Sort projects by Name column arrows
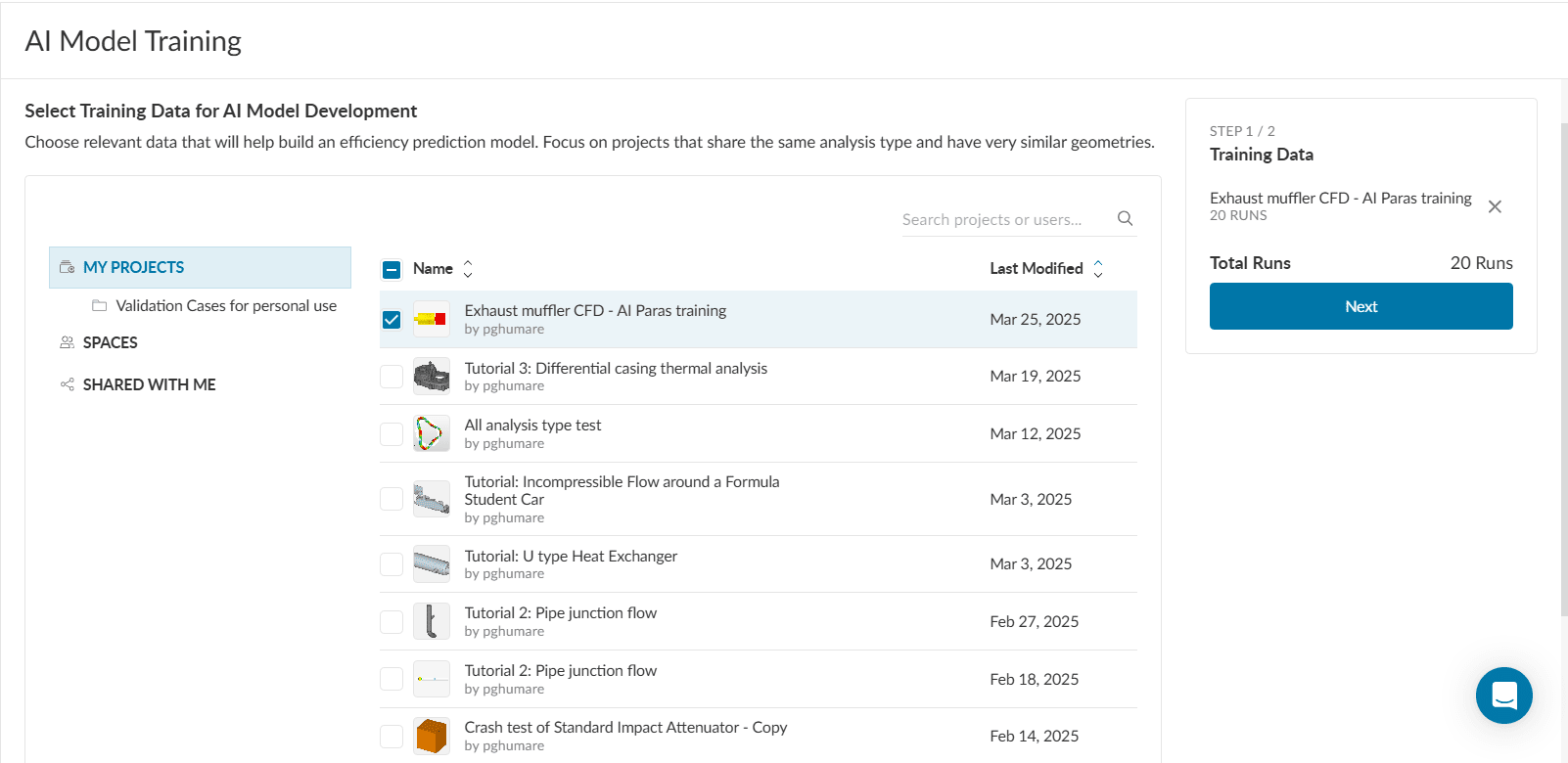 click(468, 269)
